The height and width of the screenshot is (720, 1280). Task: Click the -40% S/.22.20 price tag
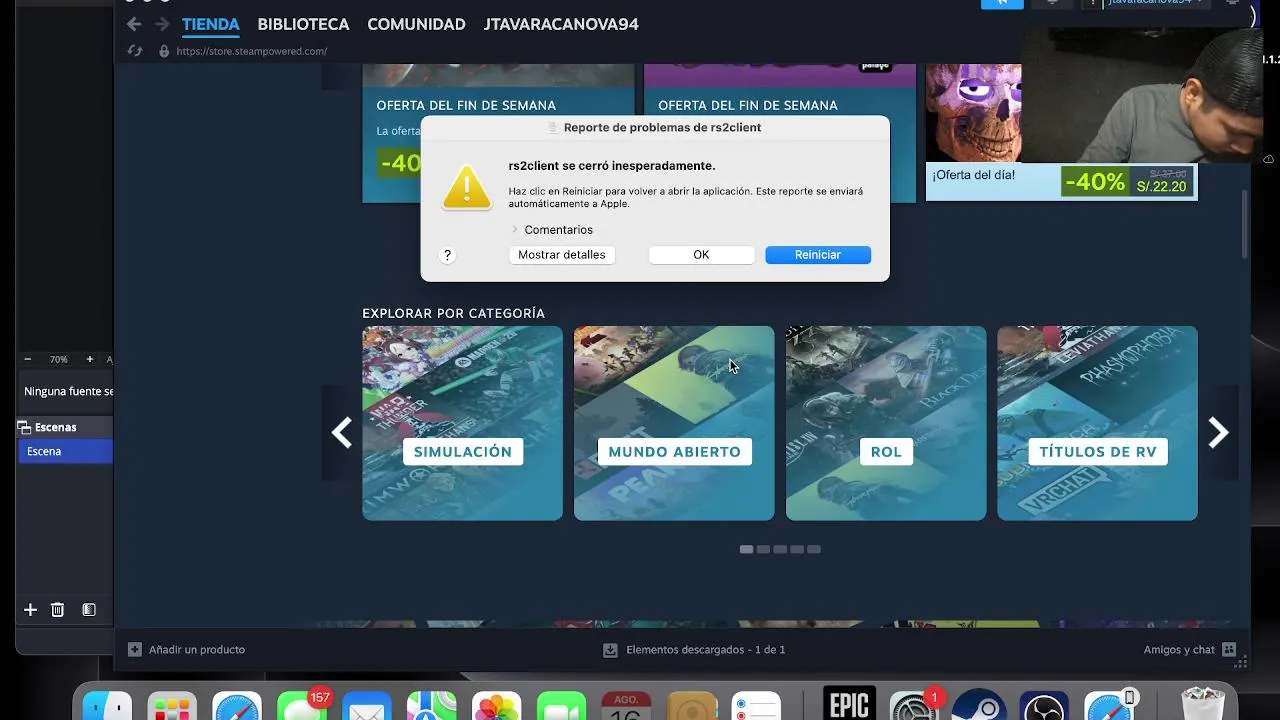point(1128,182)
